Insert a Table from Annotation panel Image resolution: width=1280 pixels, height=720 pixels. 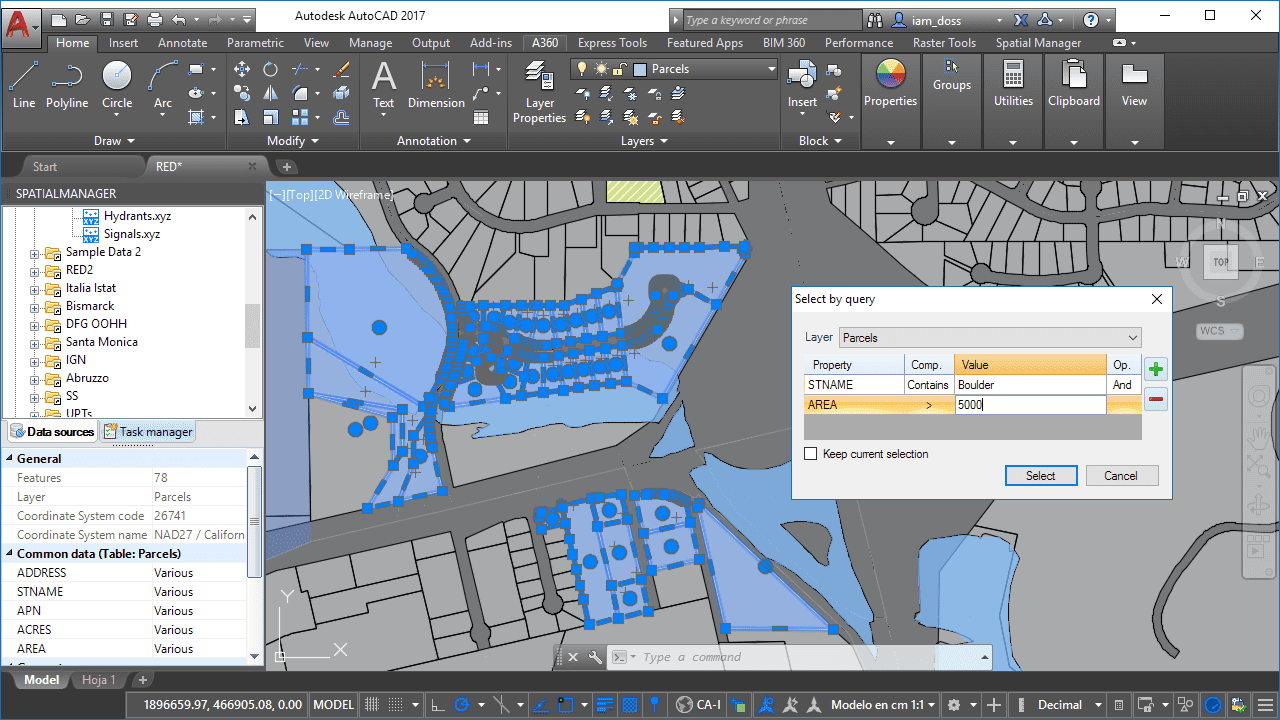coord(481,117)
